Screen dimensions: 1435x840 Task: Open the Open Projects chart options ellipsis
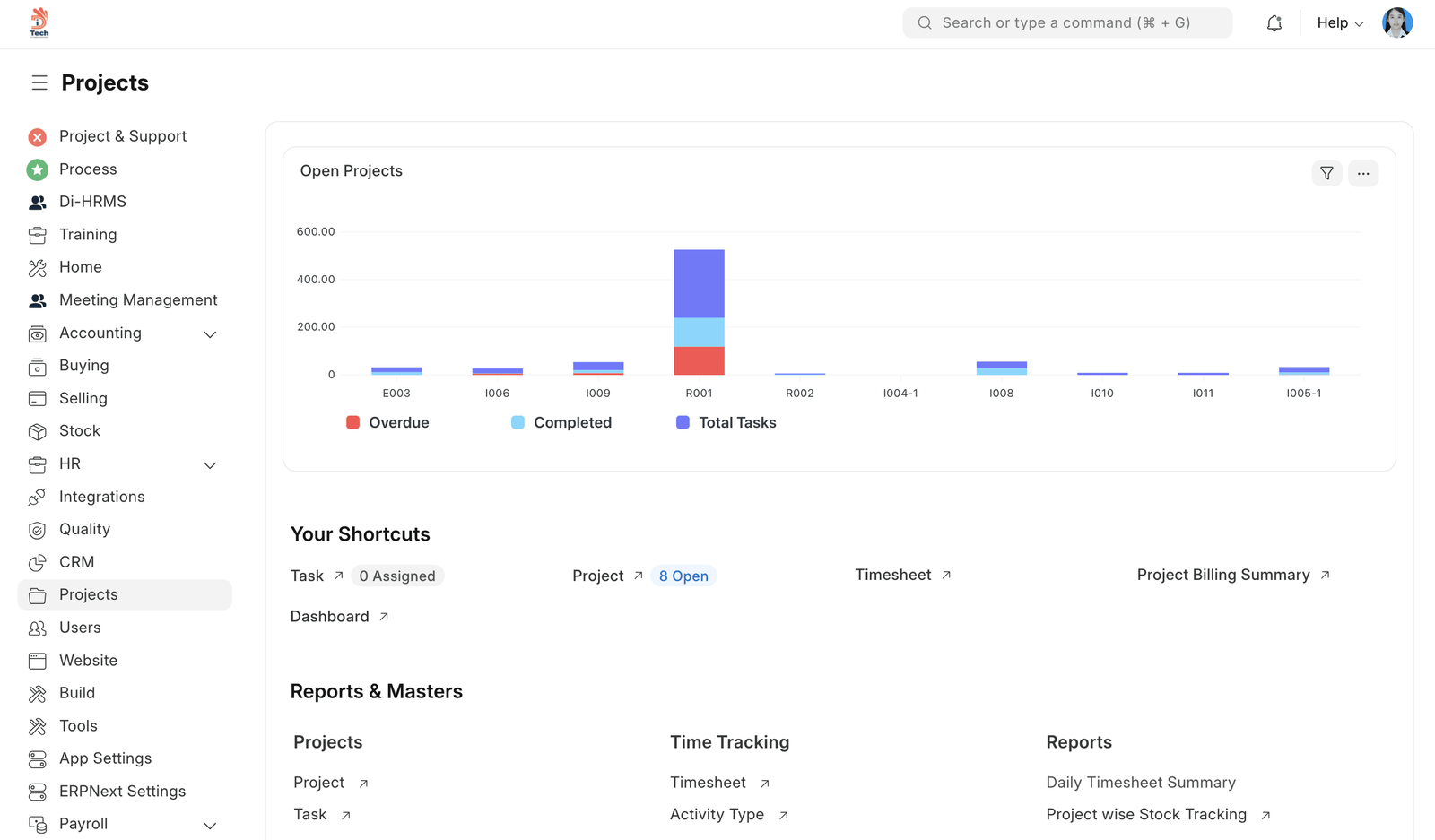coord(1362,173)
